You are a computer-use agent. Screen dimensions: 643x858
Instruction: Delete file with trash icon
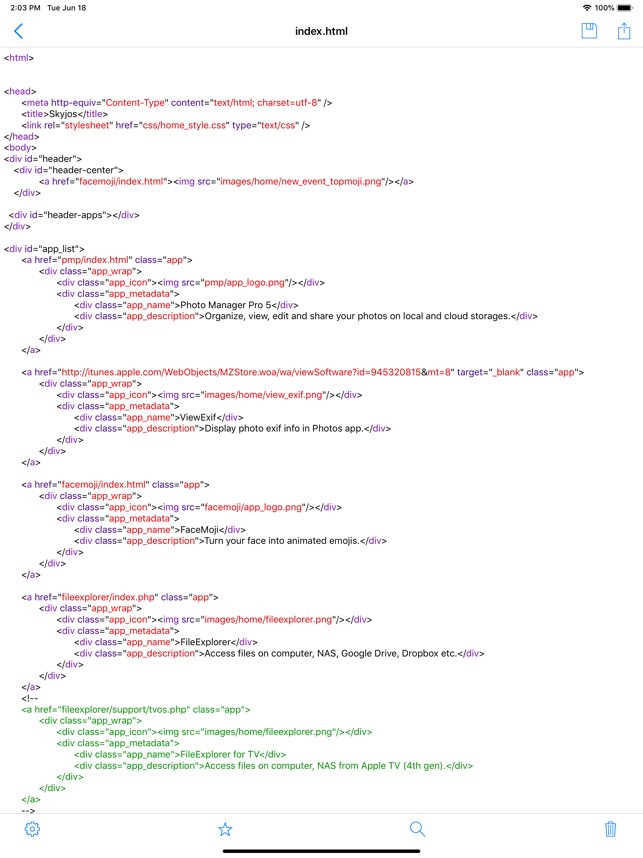coord(611,829)
